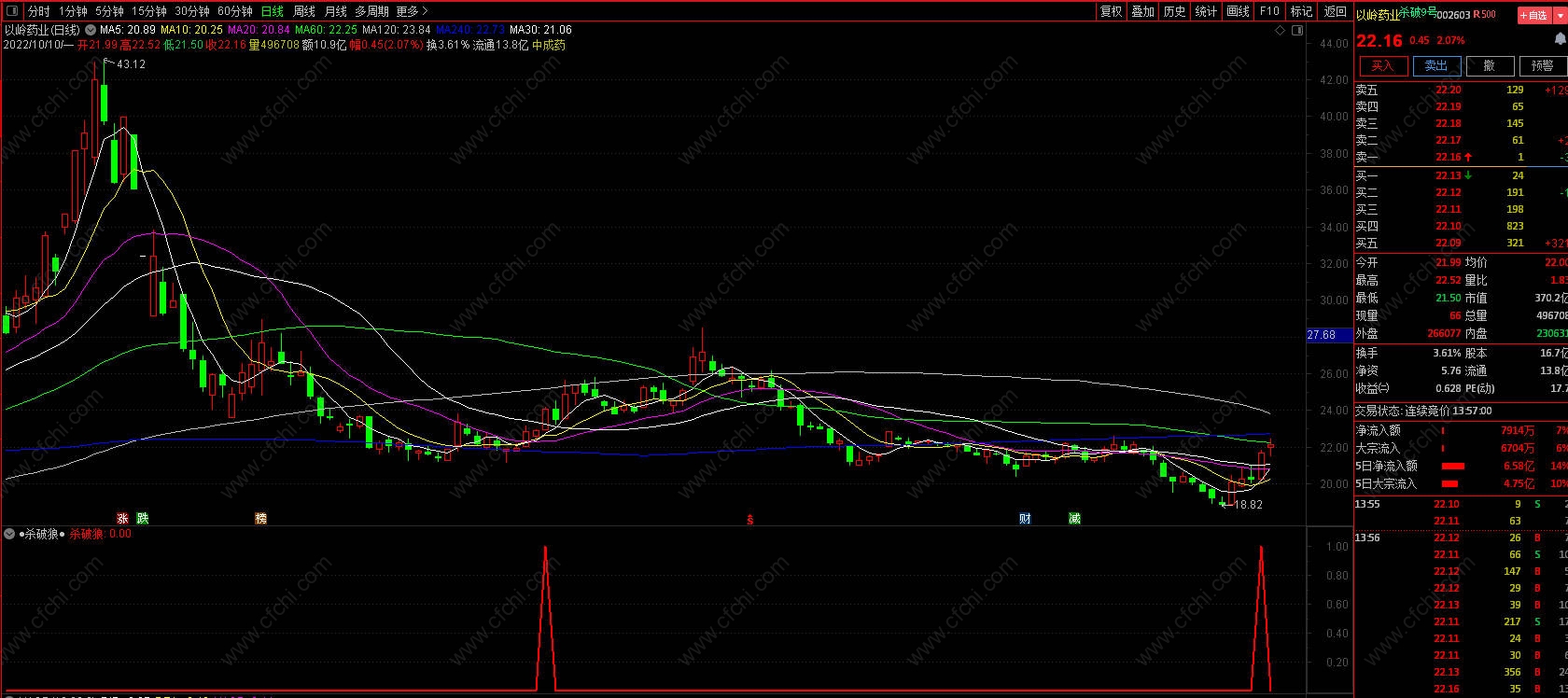Switch to 分时 intraday chart

click(x=38, y=11)
